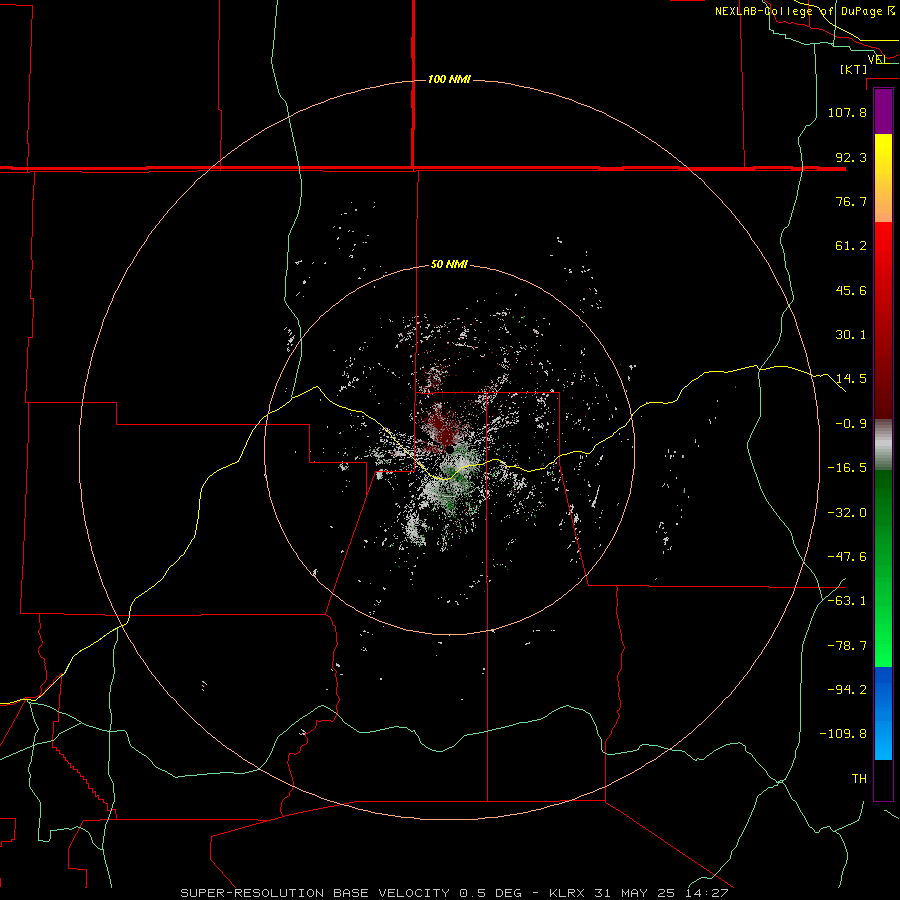Screen dimensions: 900x900
Task: Click the green segment of the color bar
Action: (x=883, y=568)
